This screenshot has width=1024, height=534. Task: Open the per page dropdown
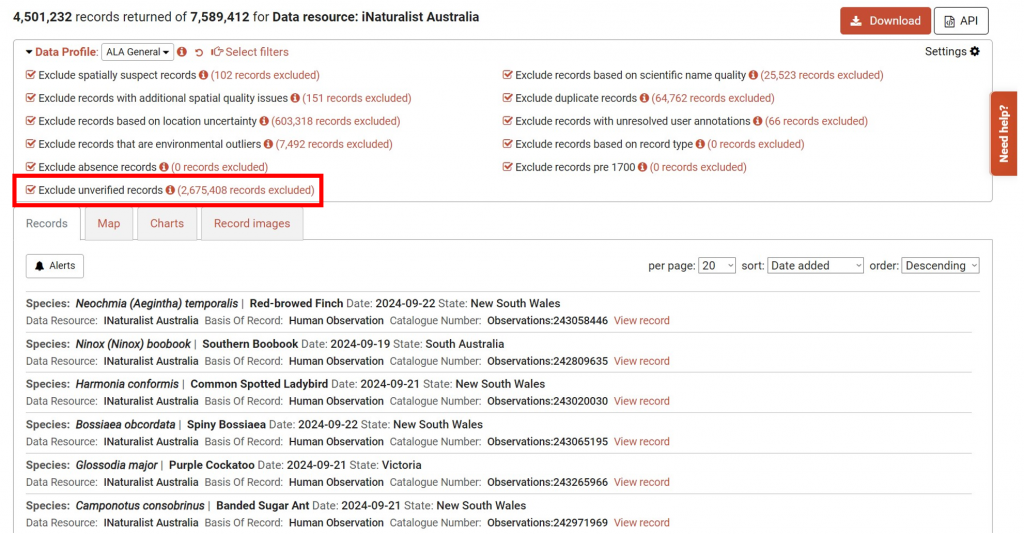tap(717, 266)
